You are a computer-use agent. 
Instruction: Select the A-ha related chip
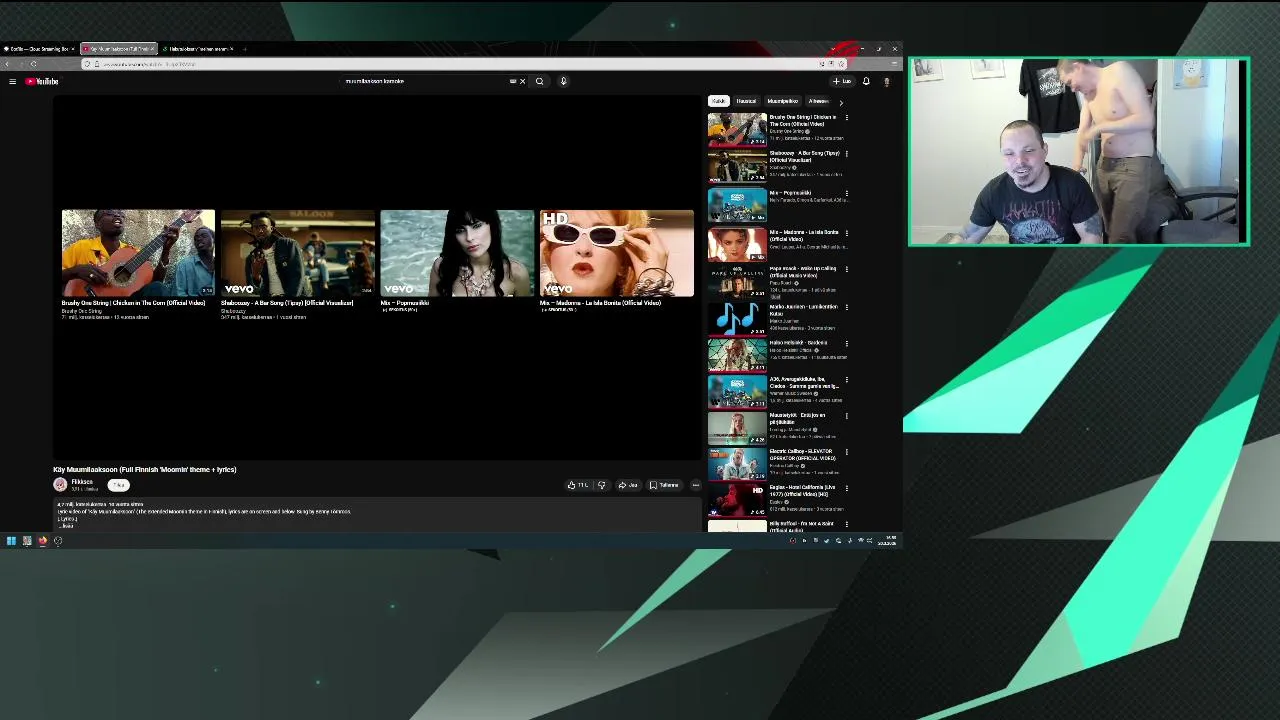pos(818,101)
